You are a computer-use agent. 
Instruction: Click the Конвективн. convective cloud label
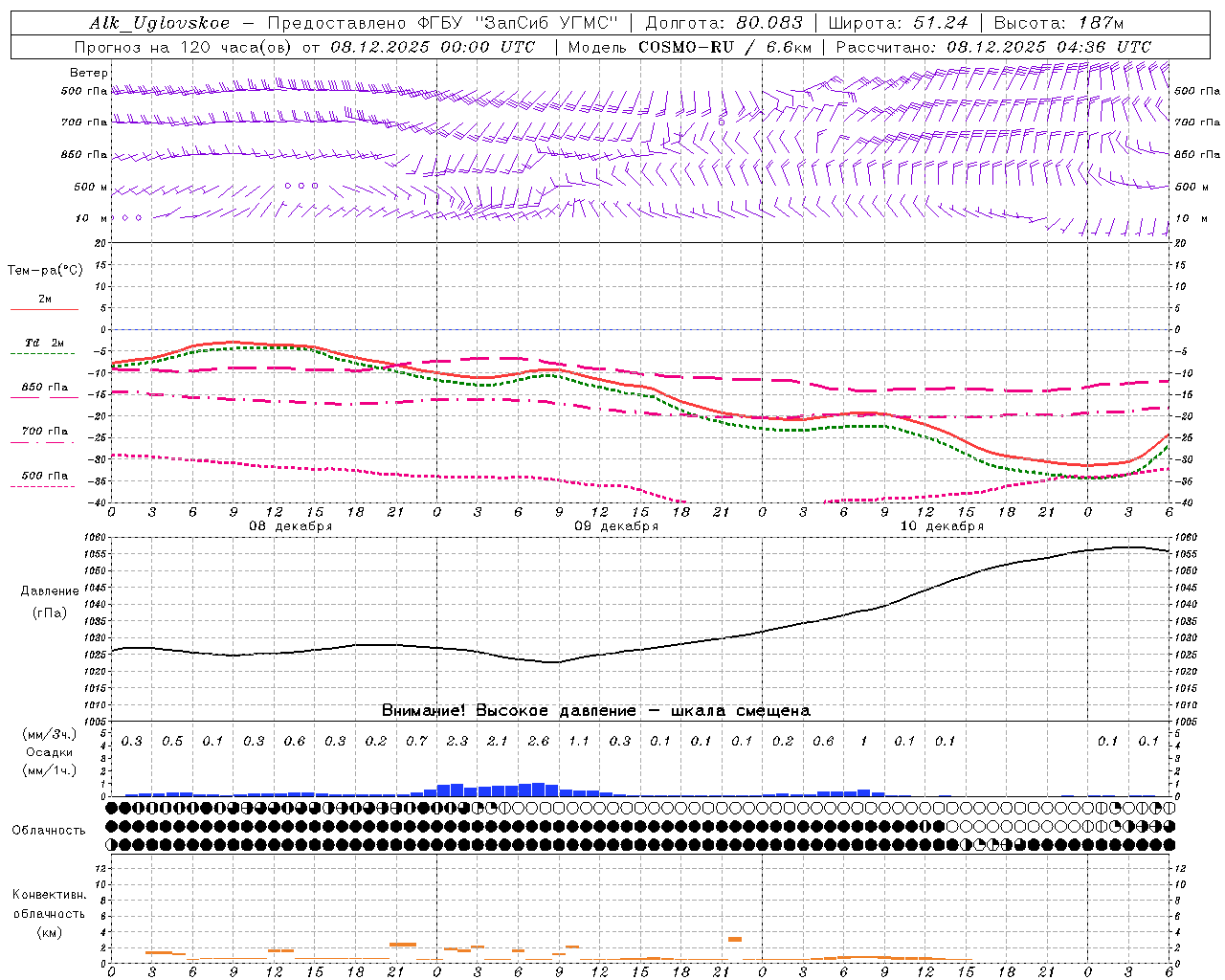(49, 895)
